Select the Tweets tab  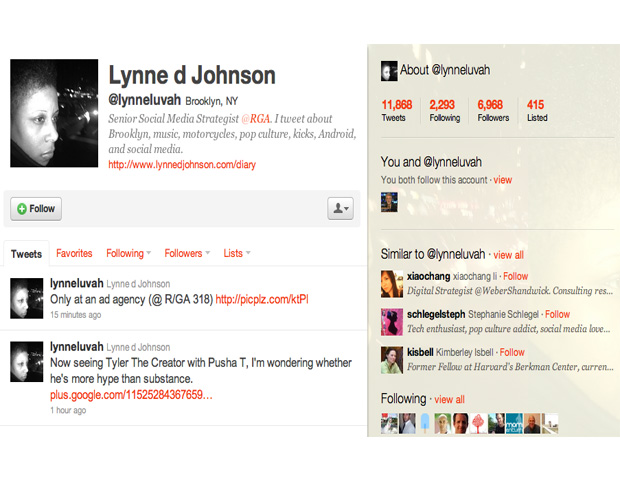pos(26,254)
